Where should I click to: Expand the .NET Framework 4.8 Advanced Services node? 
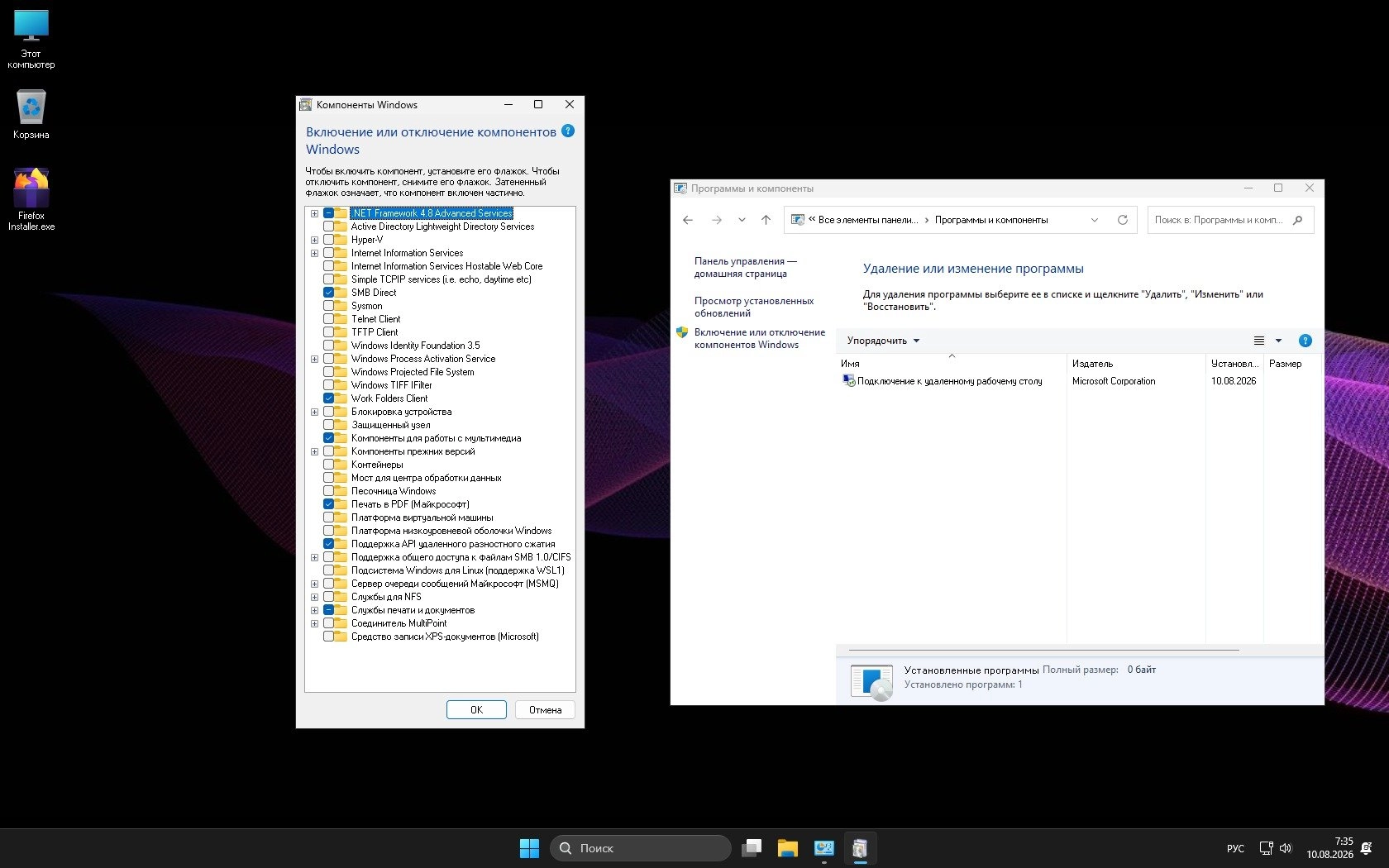pos(314,213)
